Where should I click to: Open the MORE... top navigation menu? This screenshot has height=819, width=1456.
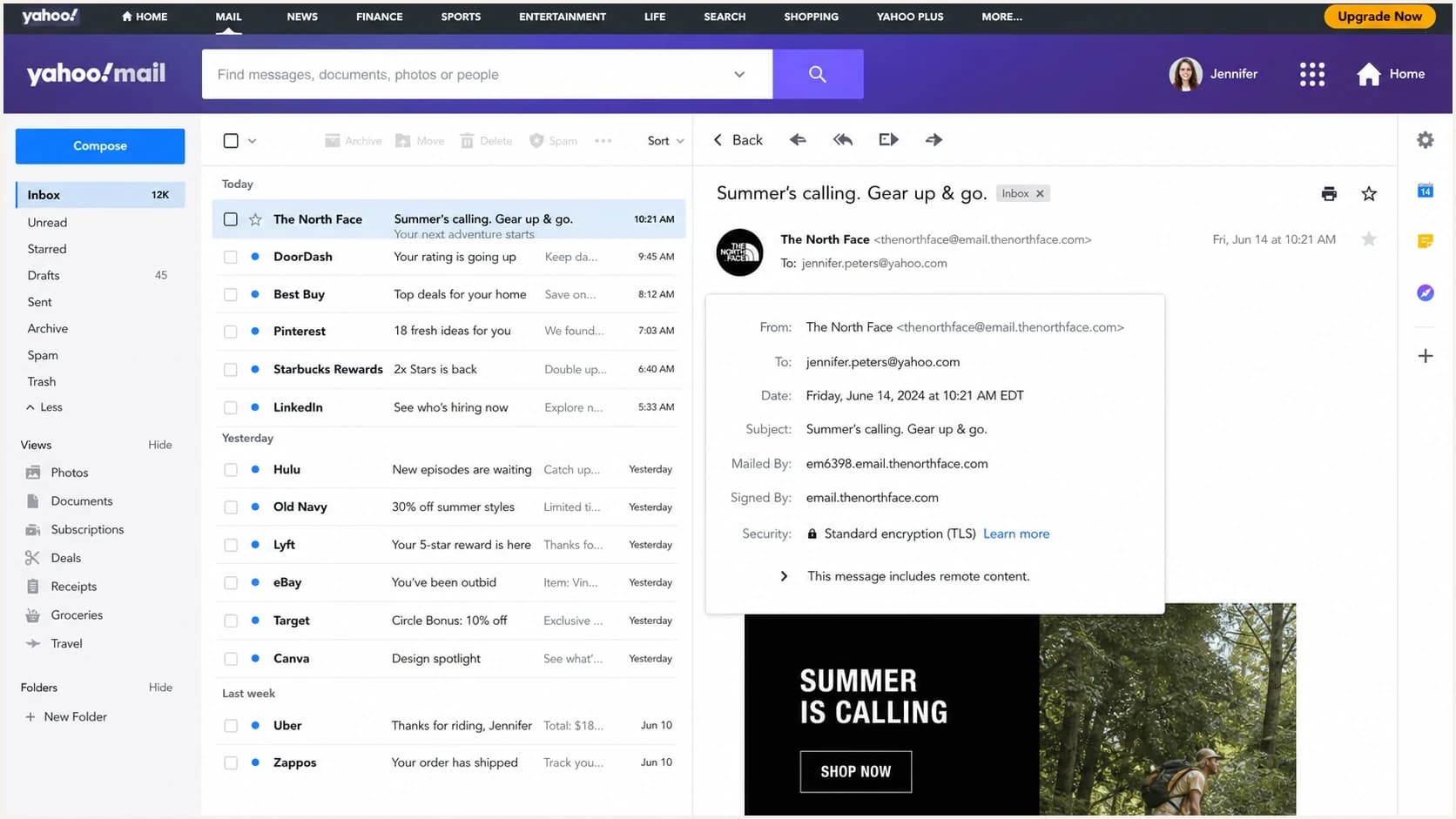tap(1001, 17)
